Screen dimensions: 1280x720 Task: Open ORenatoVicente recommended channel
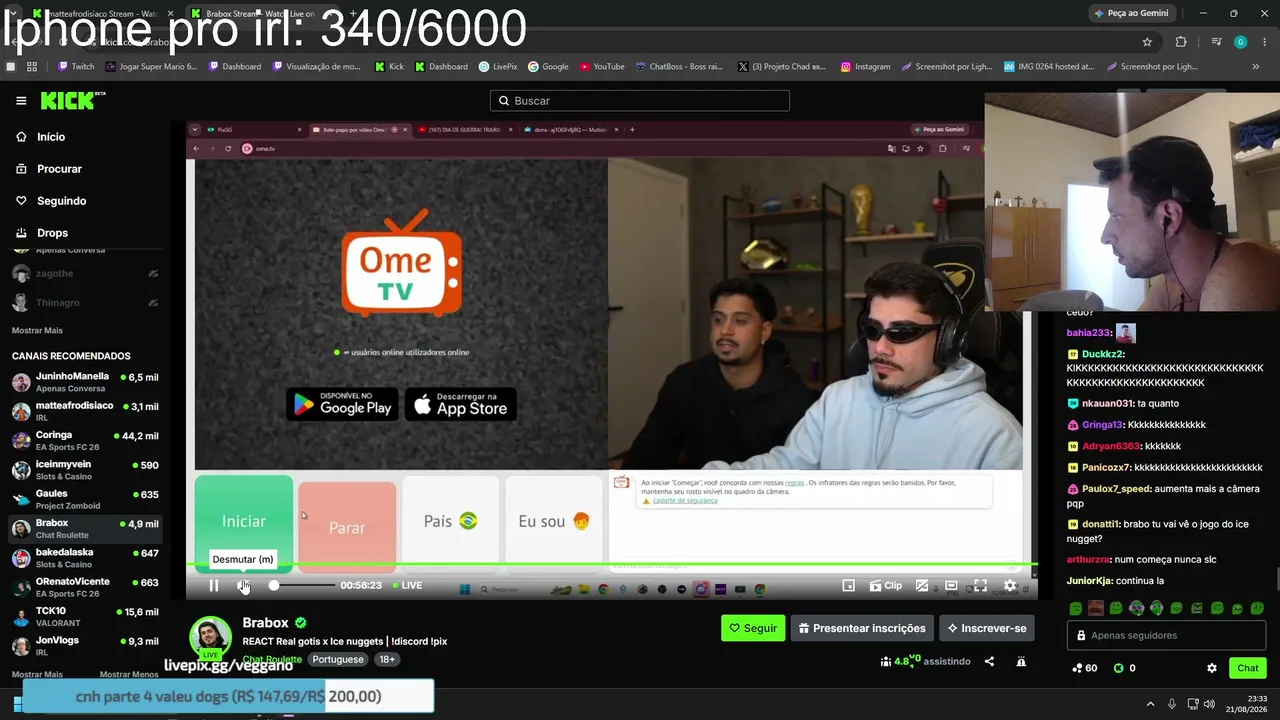click(85, 587)
